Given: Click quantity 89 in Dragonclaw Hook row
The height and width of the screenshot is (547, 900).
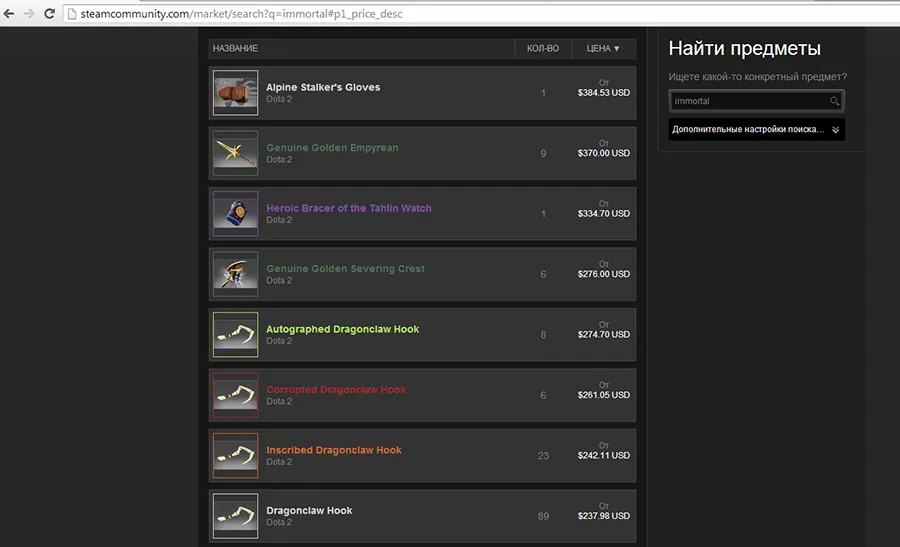Looking at the screenshot, I should point(544,516).
